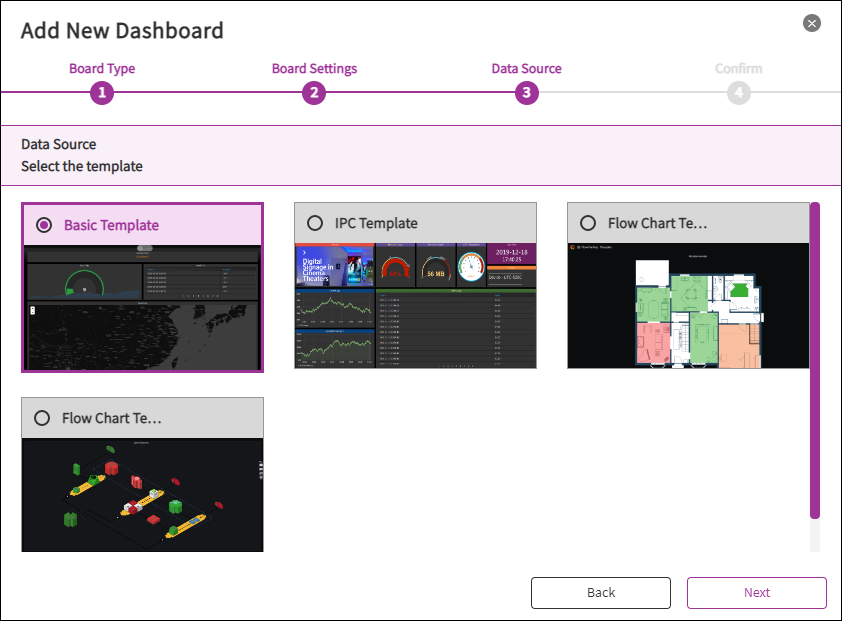
Task: Select radio button for isometric Flow Chart template
Action: coord(42,418)
